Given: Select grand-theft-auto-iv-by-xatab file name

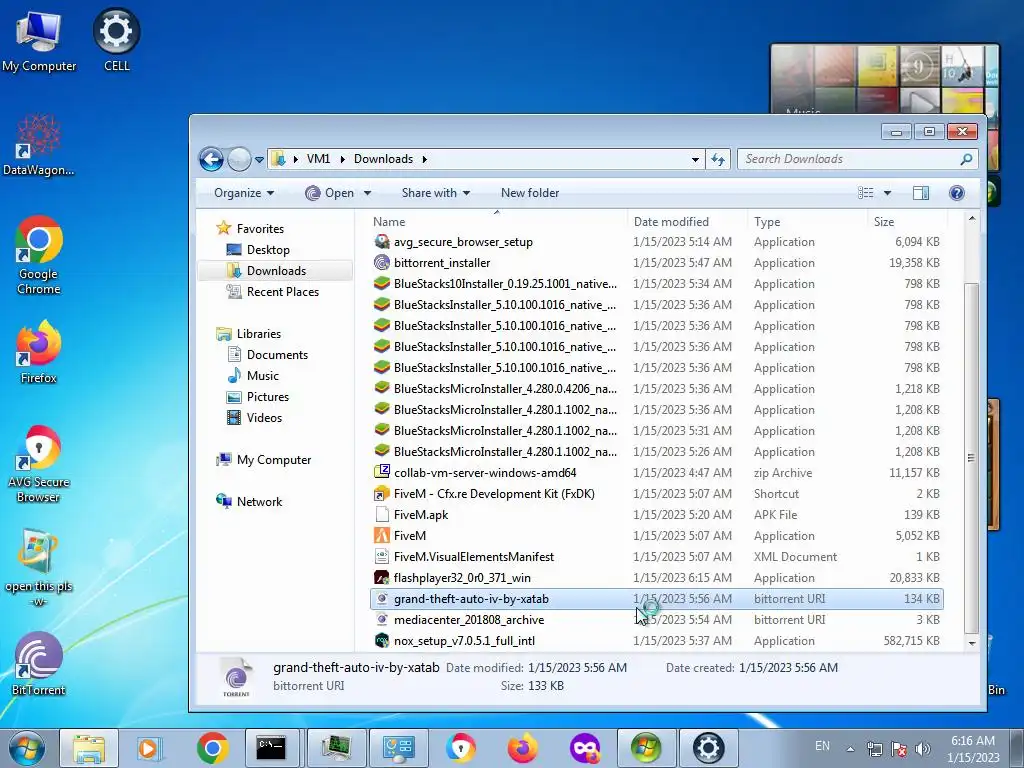Looking at the screenshot, I should click(x=471, y=599).
